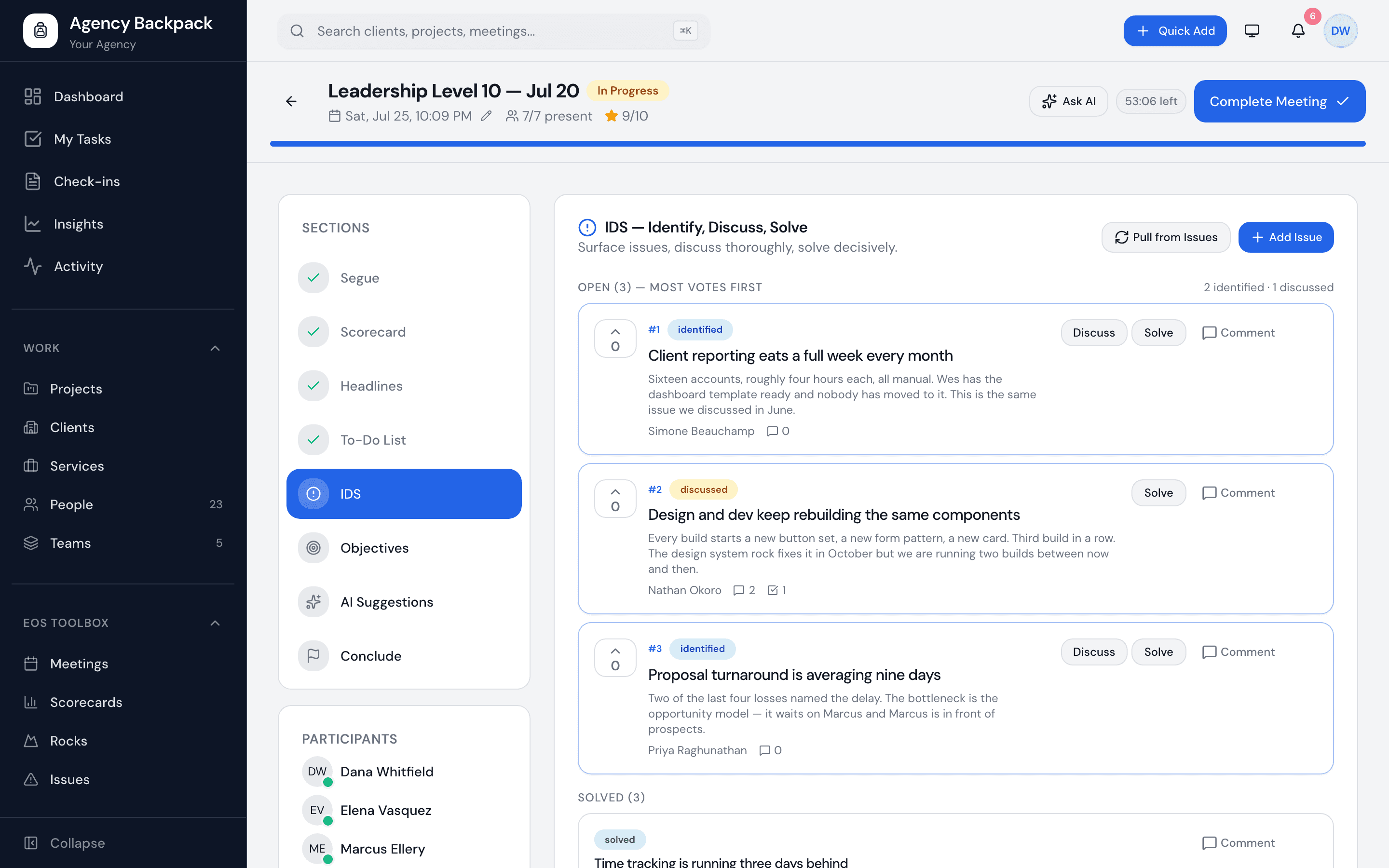Click the calendar icon beside meeting date

335,116
